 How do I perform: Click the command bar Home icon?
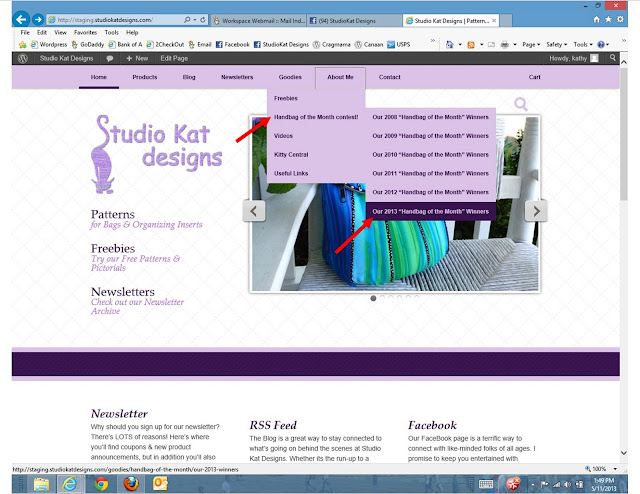[x=449, y=45]
